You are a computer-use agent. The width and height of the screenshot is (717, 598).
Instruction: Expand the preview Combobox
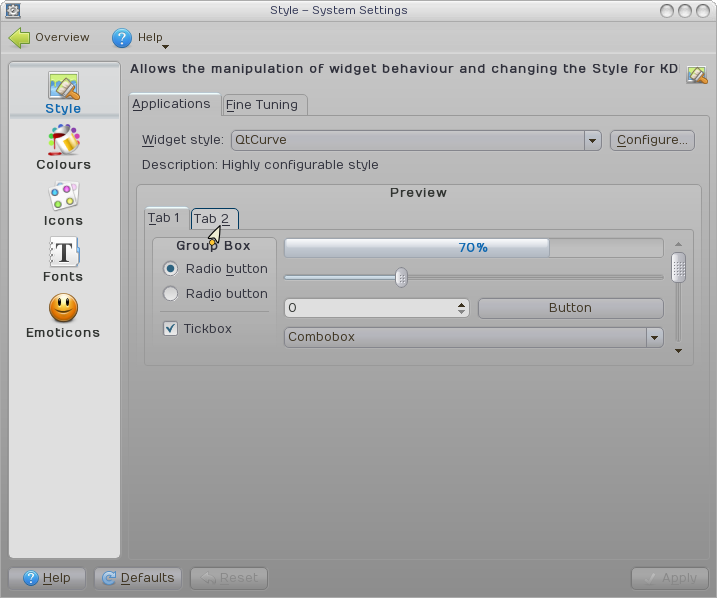coord(474,337)
